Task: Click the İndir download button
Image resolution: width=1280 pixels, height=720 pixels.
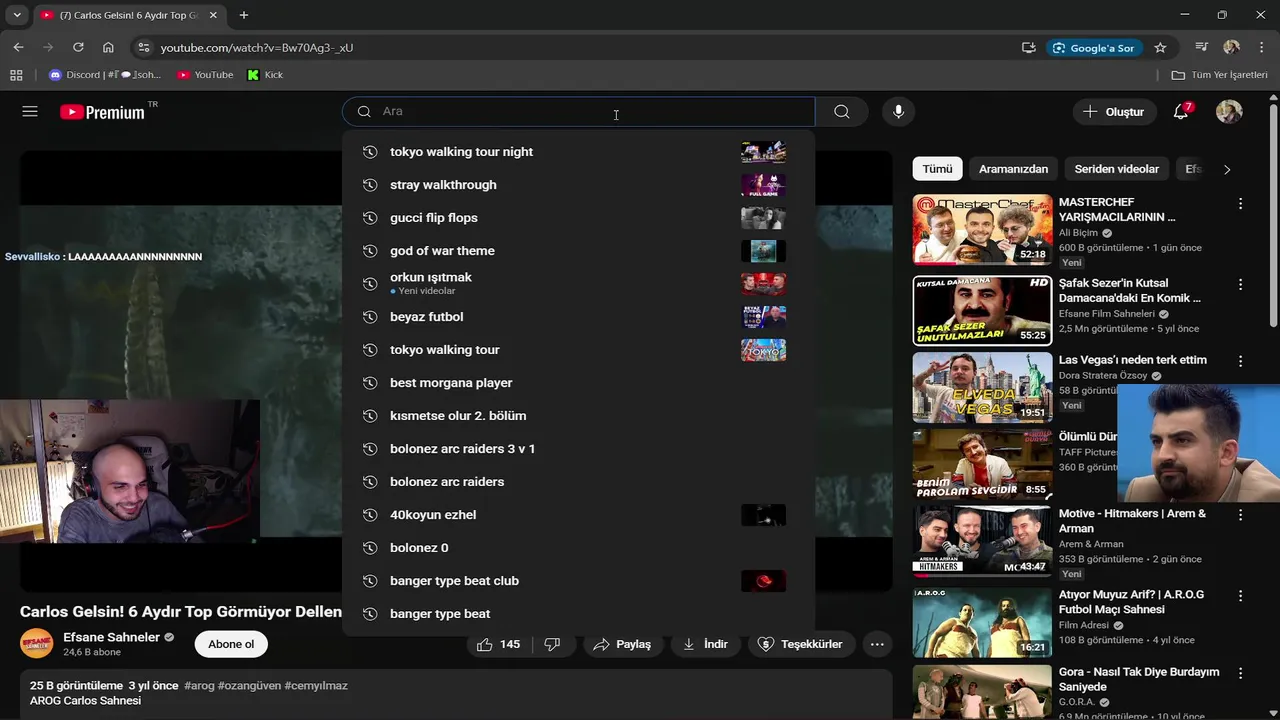Action: 705,644
